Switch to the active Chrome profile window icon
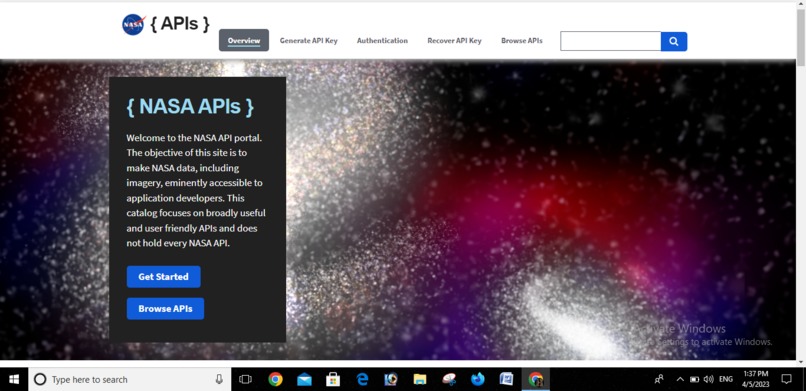This screenshot has height=391, width=806. pos(536,379)
